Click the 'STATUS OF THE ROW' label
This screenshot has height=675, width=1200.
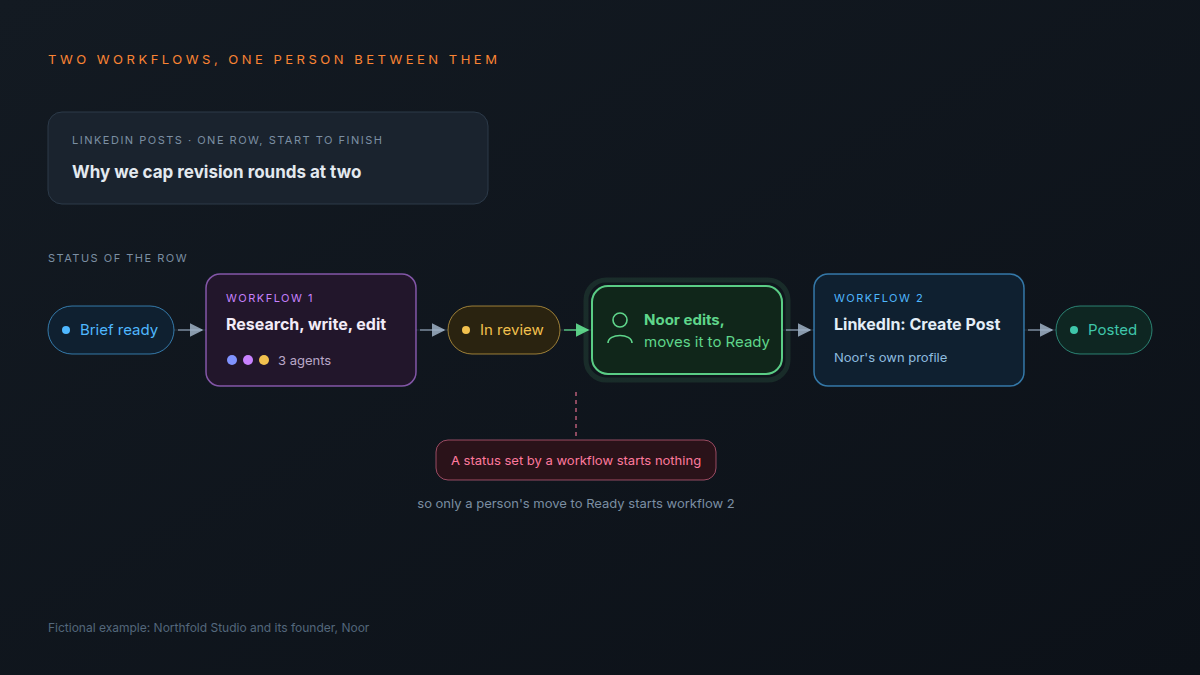point(118,258)
